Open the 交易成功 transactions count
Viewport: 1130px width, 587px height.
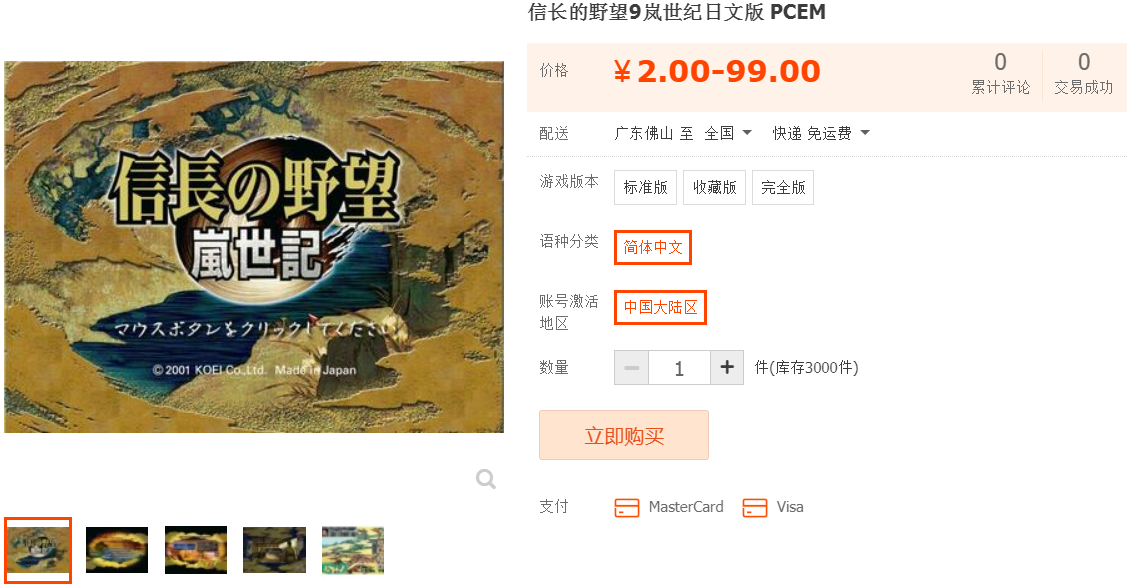(x=1084, y=73)
